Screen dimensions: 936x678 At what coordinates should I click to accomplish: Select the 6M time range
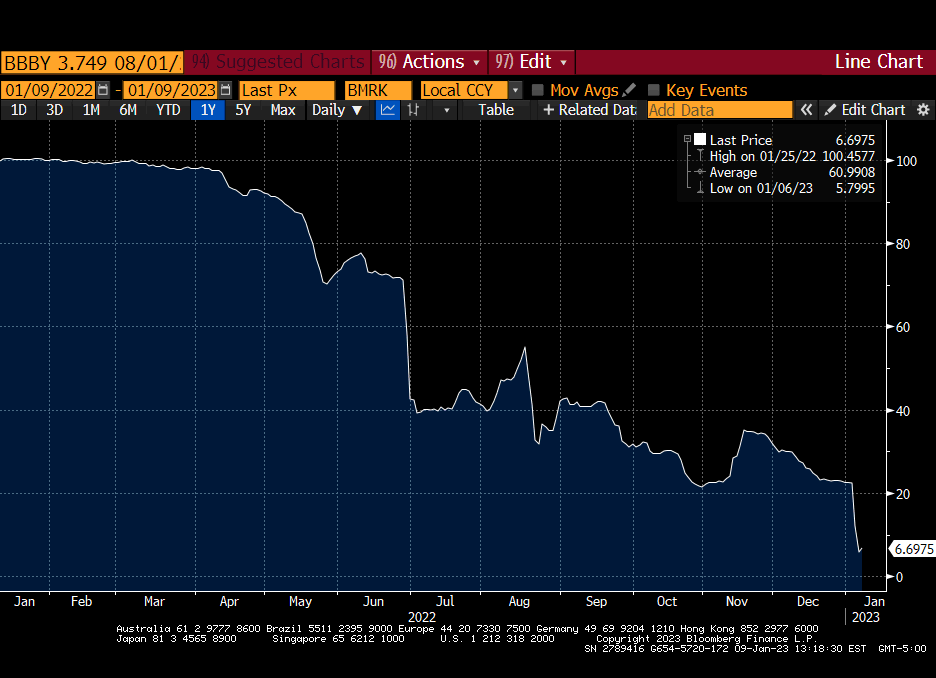(128, 110)
